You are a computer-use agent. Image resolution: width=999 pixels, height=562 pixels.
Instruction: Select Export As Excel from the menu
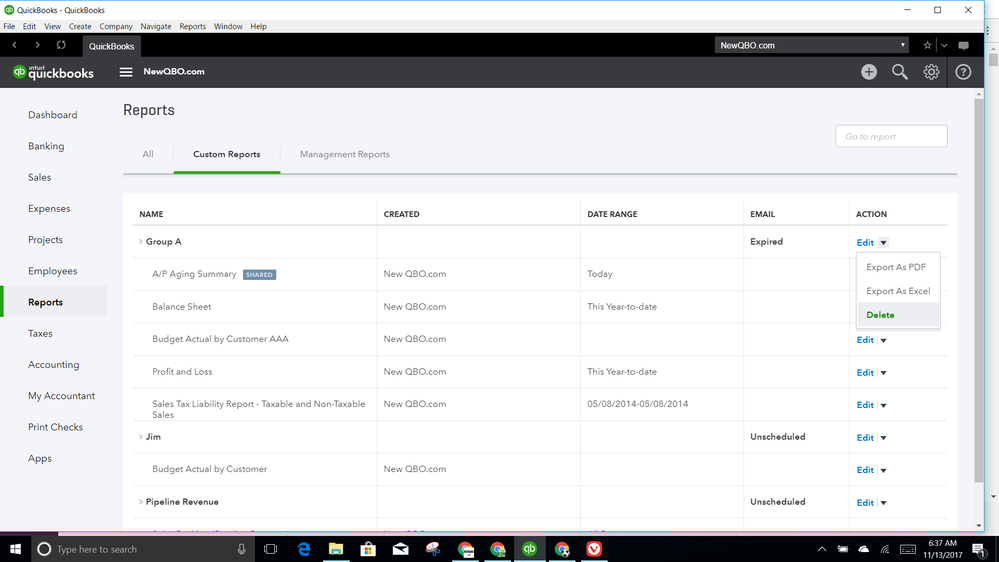coord(898,291)
